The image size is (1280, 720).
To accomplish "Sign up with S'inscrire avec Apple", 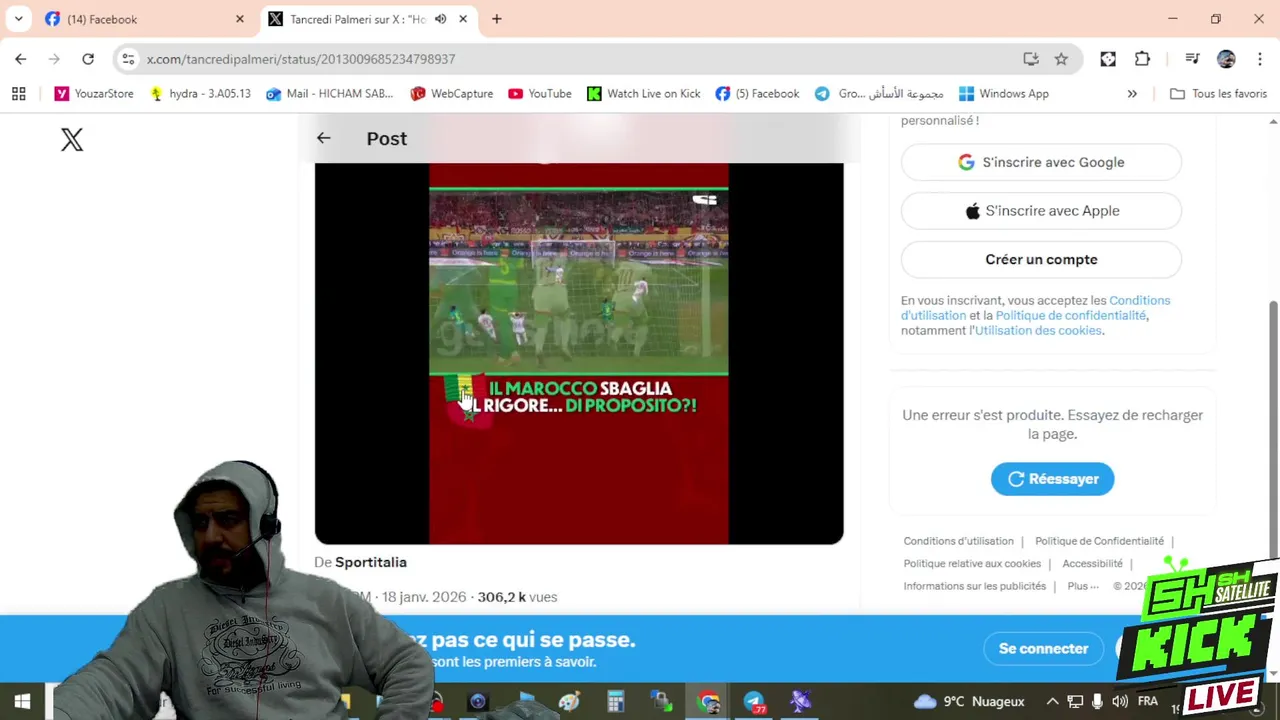I will 1041,211.
